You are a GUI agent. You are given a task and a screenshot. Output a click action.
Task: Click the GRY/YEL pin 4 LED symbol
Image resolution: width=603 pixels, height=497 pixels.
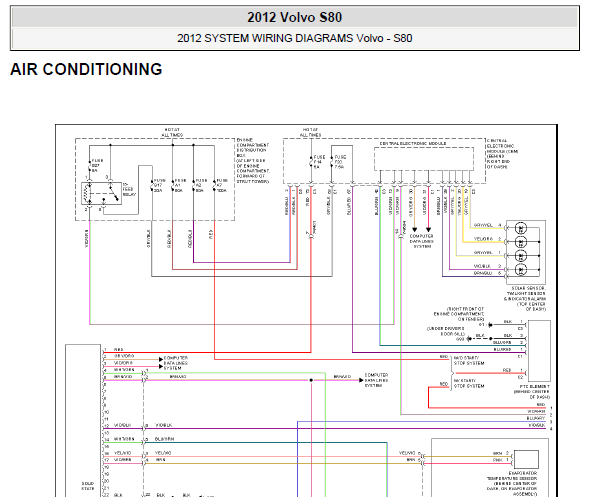tap(521, 228)
